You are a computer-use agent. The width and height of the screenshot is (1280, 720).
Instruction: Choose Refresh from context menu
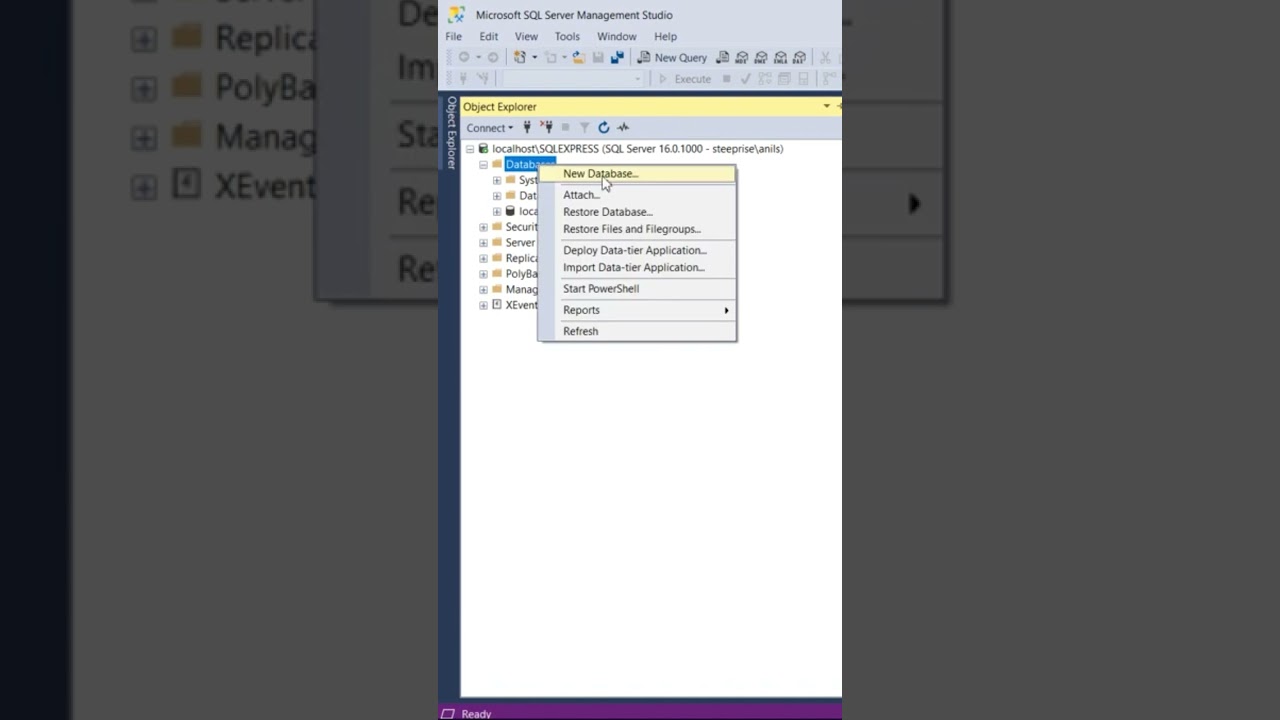point(637,331)
